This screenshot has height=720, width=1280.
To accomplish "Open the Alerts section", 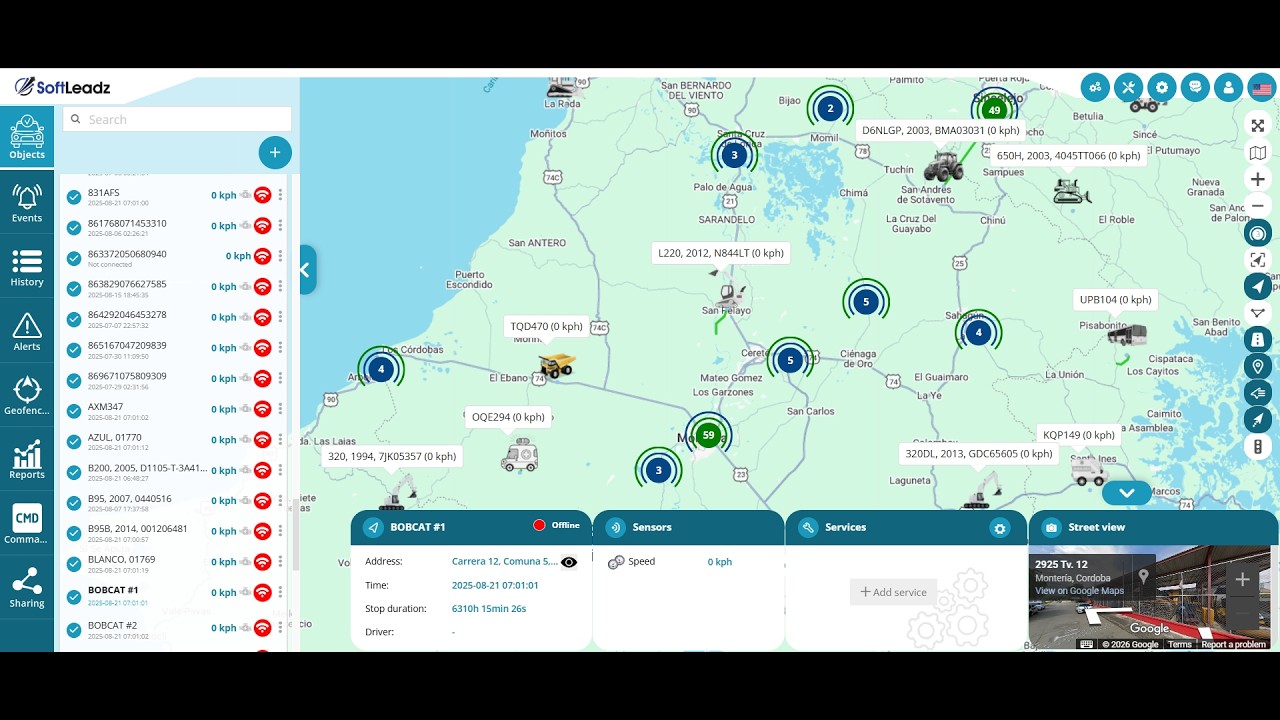I will (27, 331).
